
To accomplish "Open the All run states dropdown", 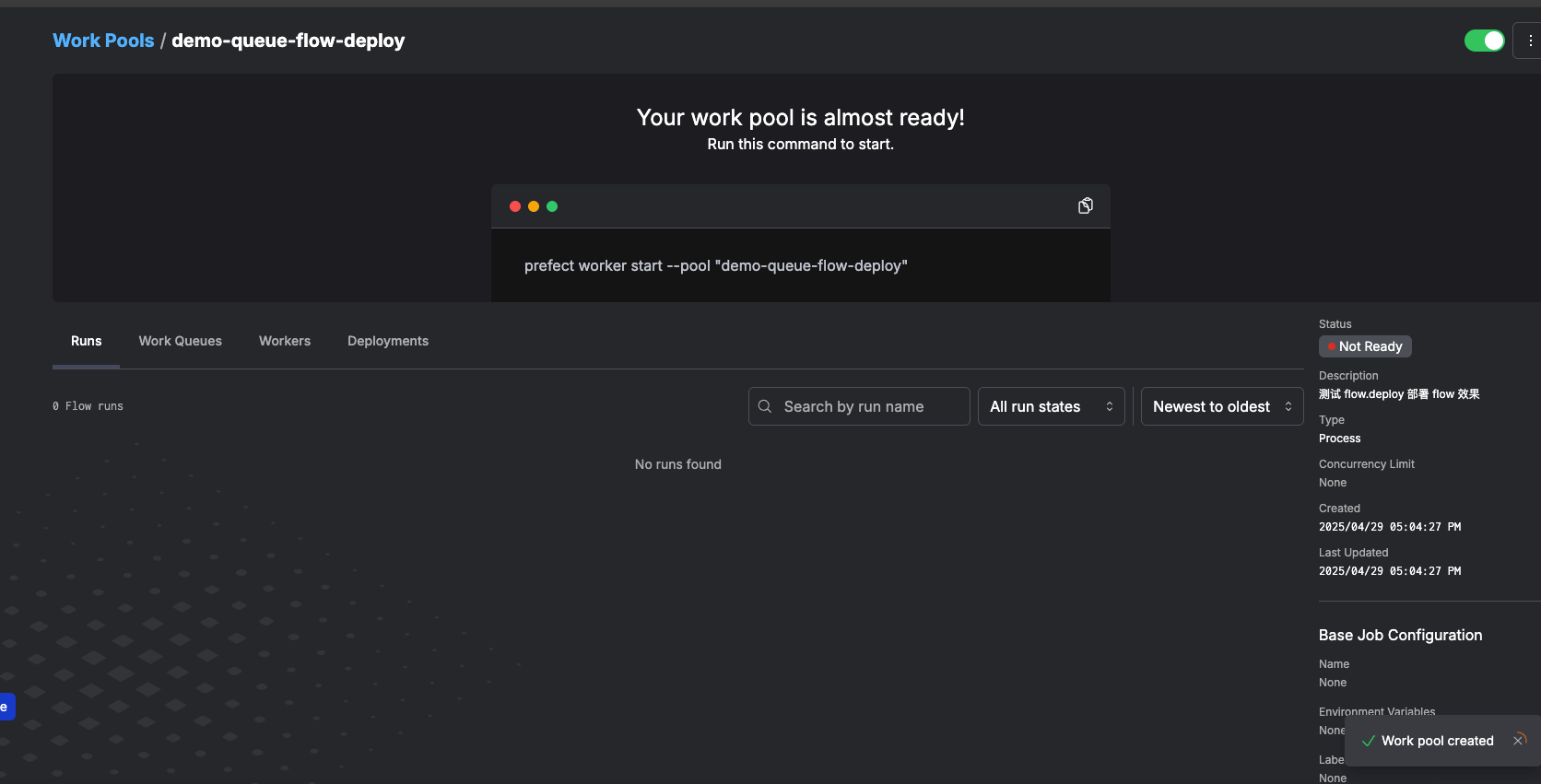I will [x=1051, y=406].
